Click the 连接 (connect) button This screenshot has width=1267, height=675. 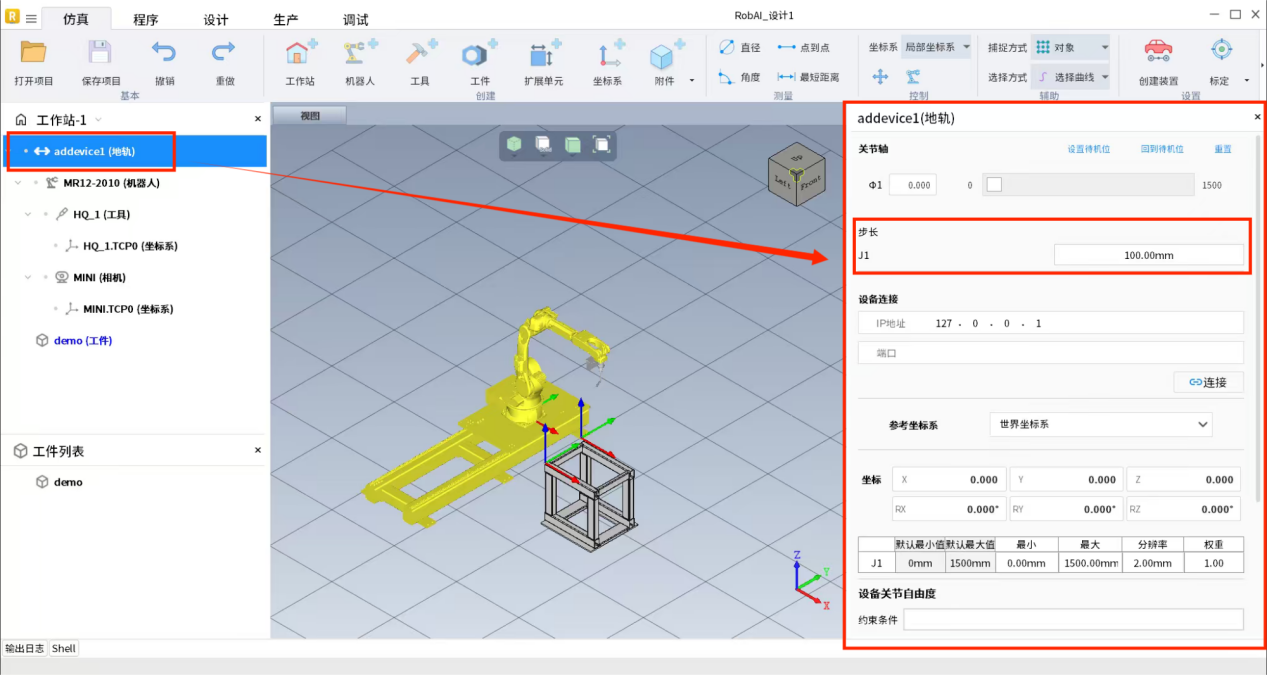pos(1208,382)
